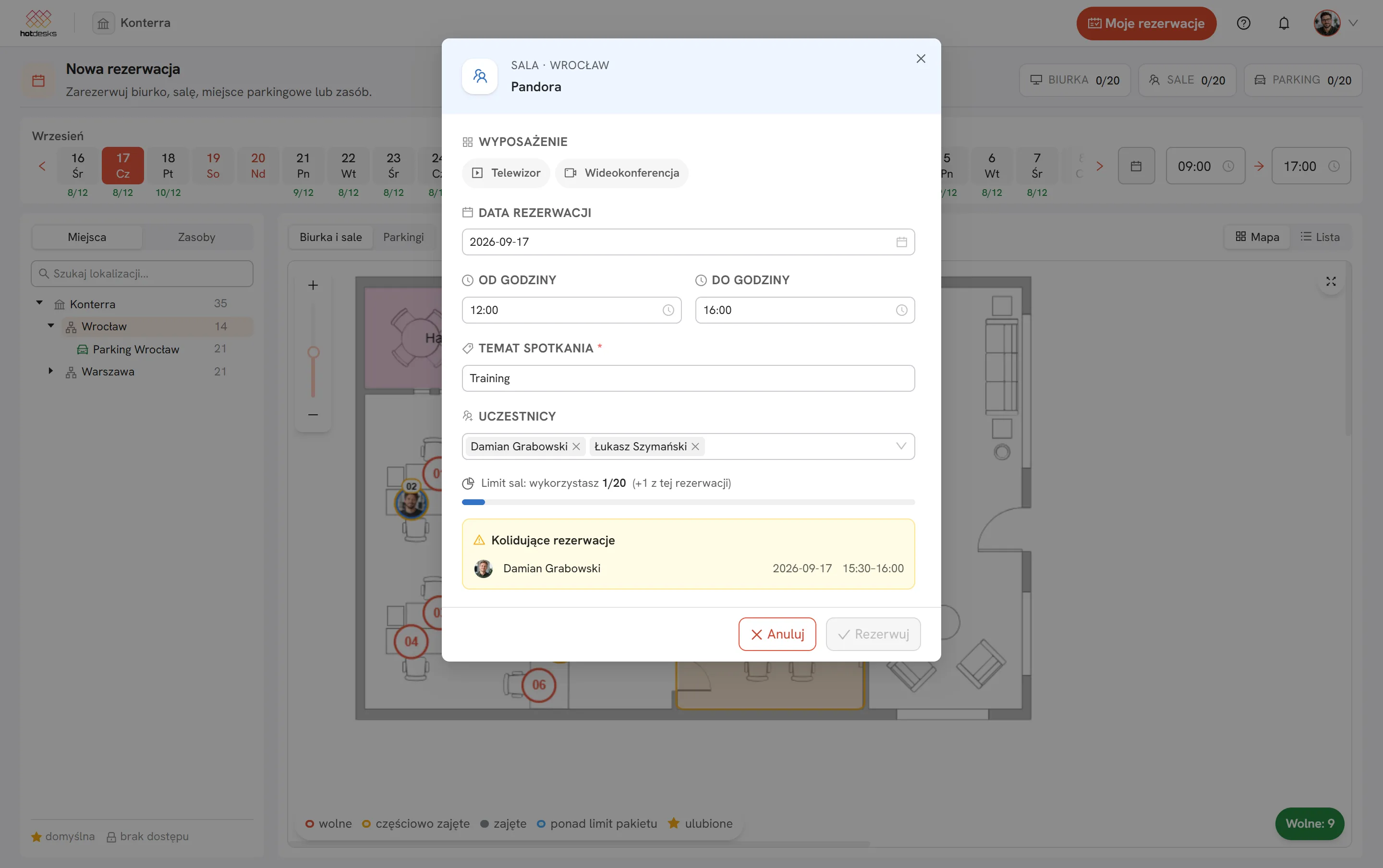
Task: Open the calendar button next to 09:00
Action: point(1136,166)
